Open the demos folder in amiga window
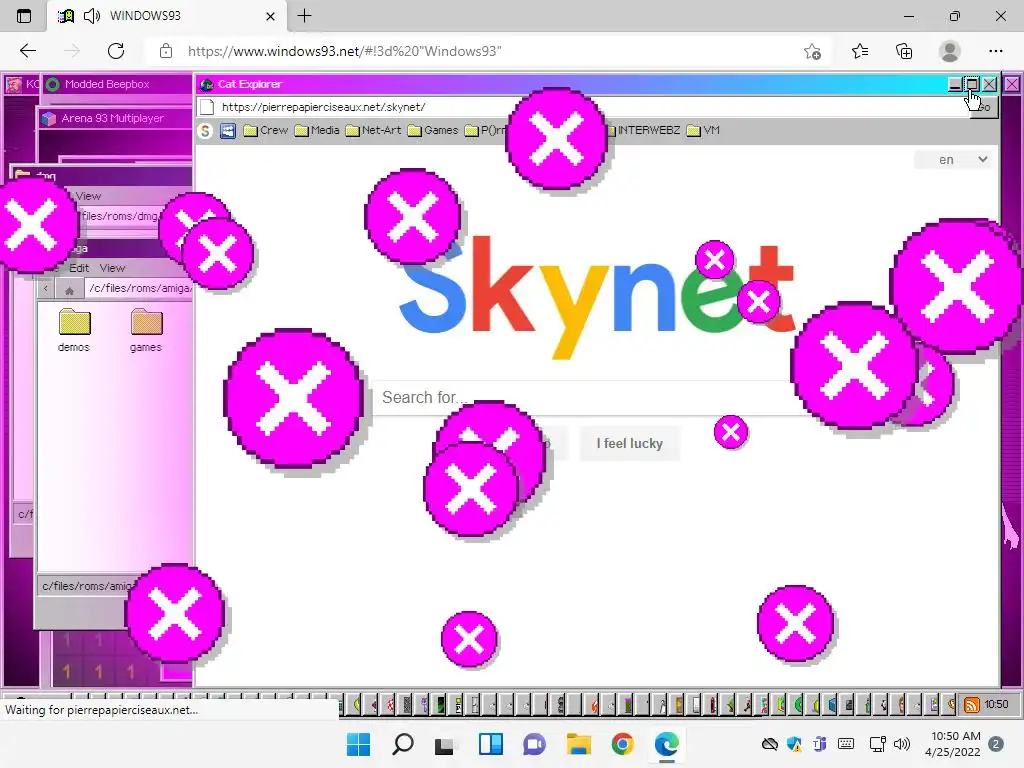Image resolution: width=1024 pixels, height=768 pixels. (x=74, y=330)
